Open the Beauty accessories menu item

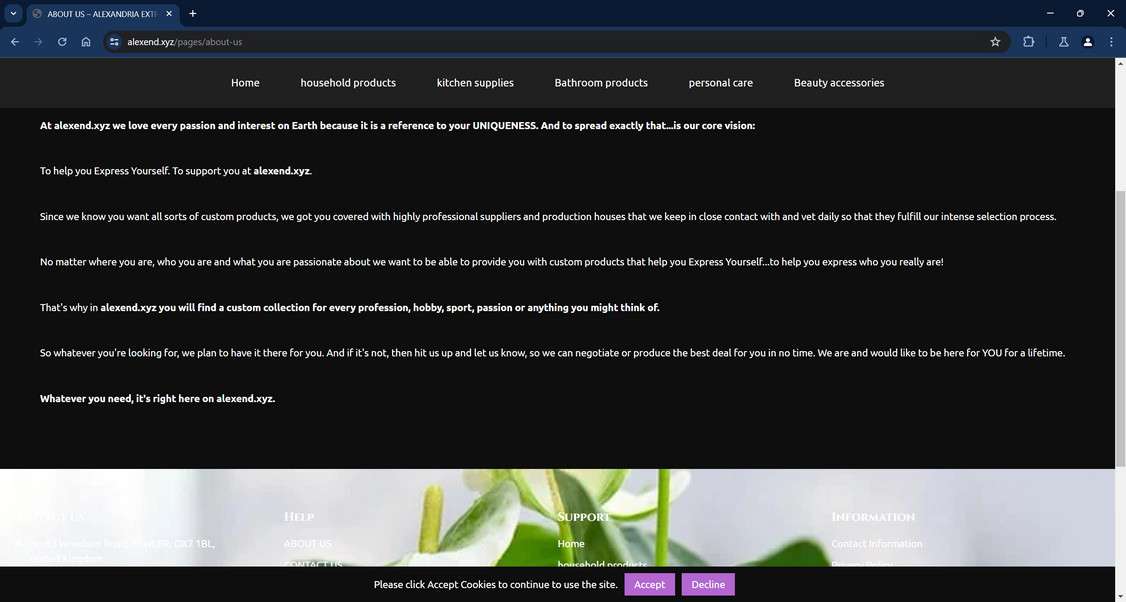coord(839,83)
